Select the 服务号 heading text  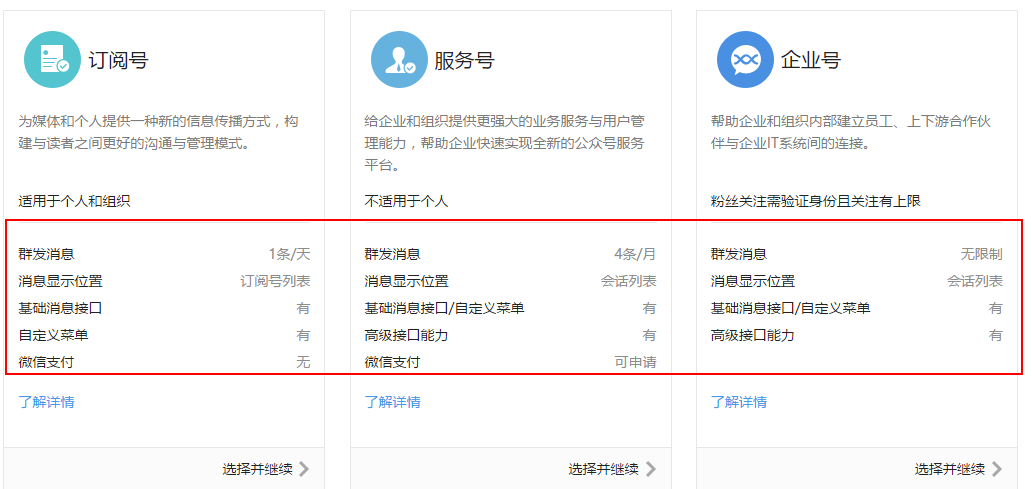point(464,60)
